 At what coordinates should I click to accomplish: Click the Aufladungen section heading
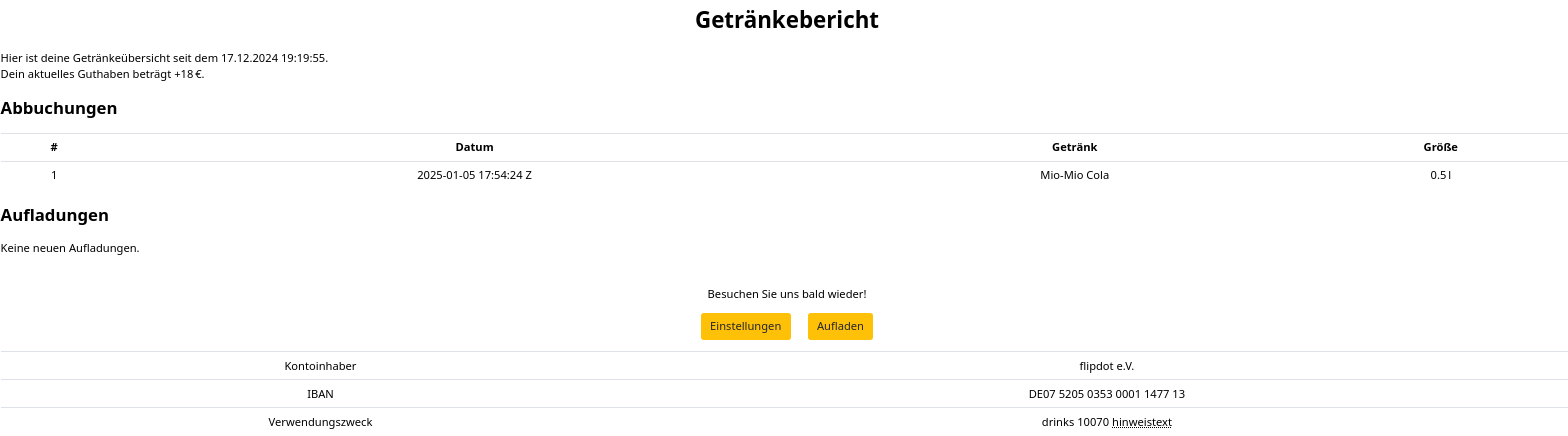tap(54, 215)
